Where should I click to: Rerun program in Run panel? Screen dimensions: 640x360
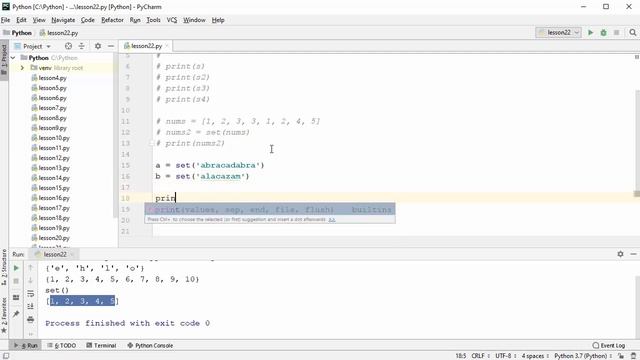(x=16, y=268)
